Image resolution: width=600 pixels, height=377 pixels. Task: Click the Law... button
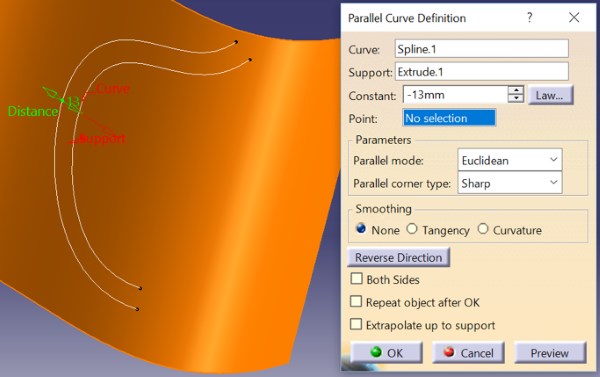tap(550, 95)
